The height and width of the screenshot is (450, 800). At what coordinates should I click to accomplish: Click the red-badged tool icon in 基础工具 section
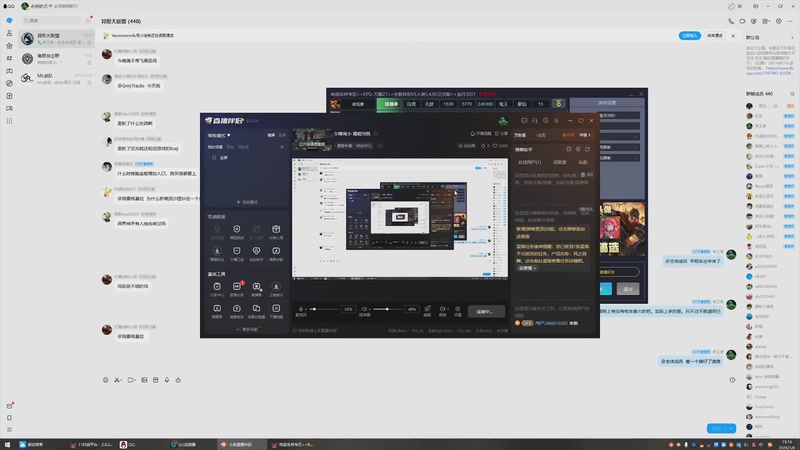(x=237, y=287)
